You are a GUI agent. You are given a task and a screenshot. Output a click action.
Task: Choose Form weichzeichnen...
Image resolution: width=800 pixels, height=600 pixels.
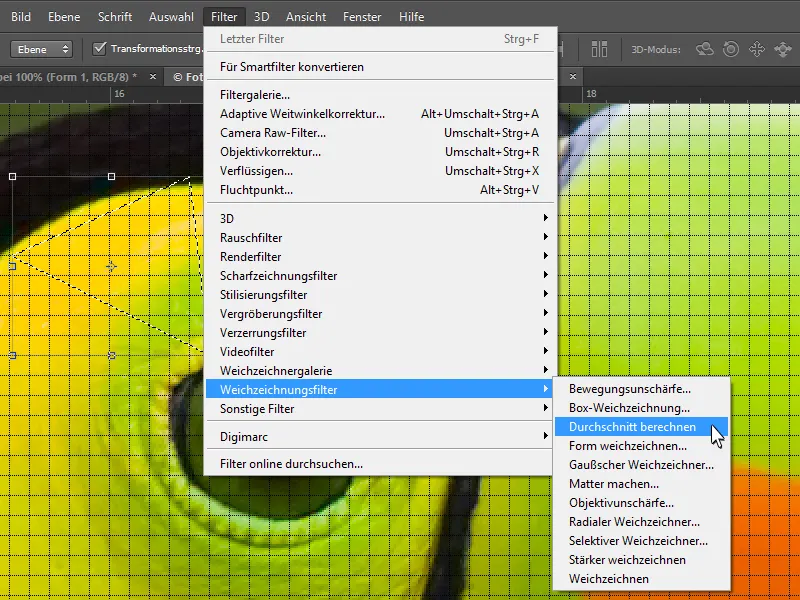(641, 445)
